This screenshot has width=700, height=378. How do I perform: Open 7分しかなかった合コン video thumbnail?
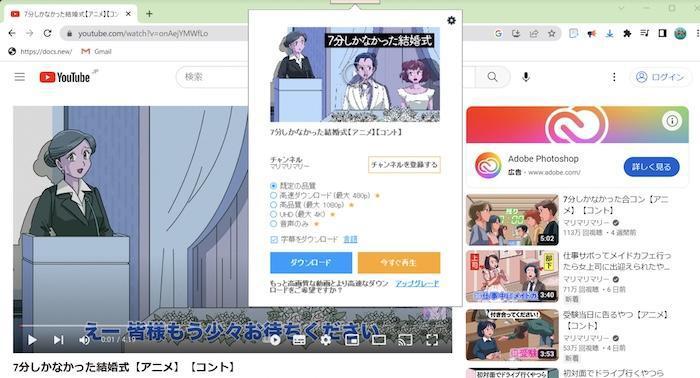pos(512,220)
